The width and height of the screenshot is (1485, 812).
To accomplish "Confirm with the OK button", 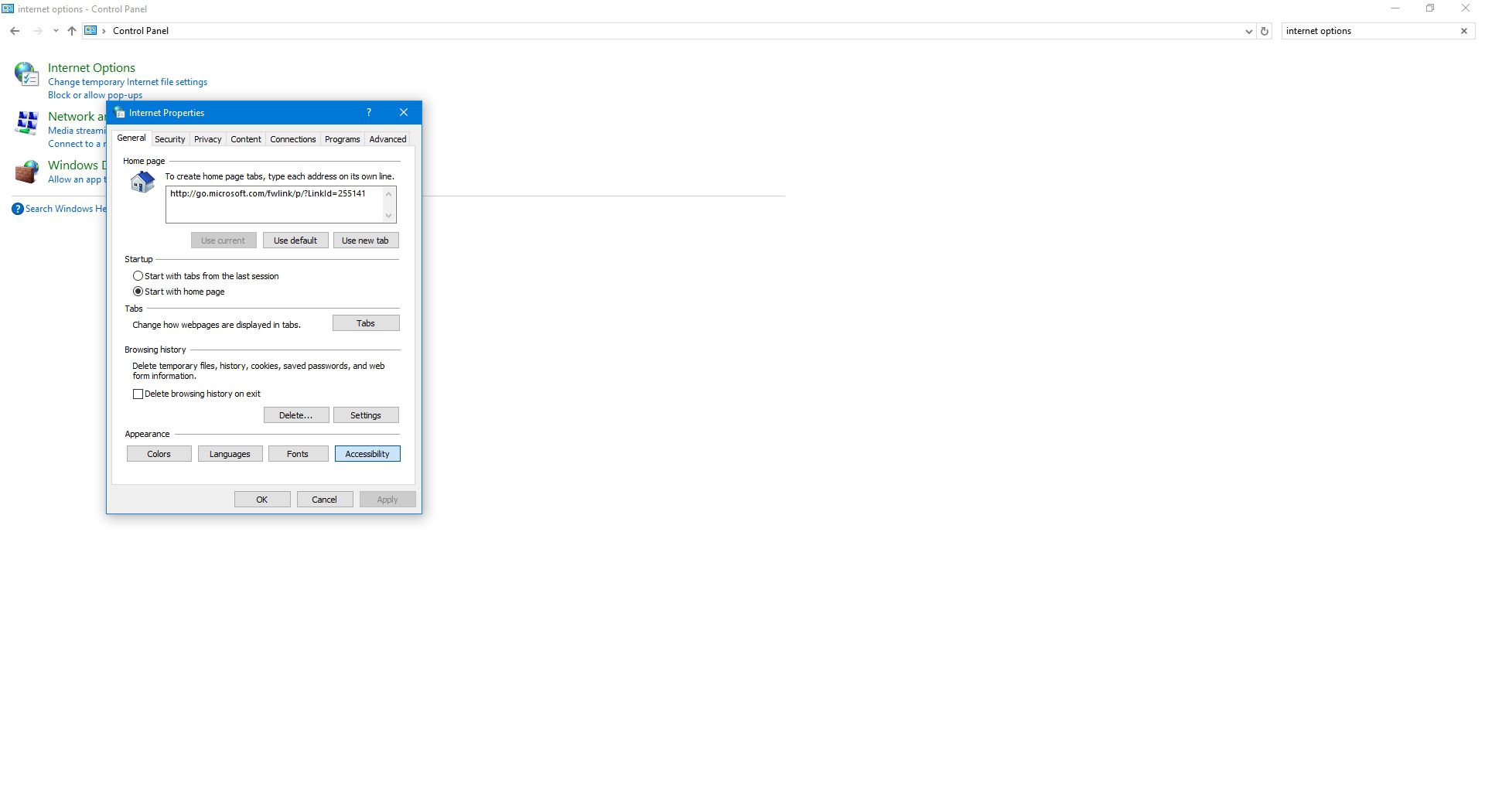I will coord(262,500).
